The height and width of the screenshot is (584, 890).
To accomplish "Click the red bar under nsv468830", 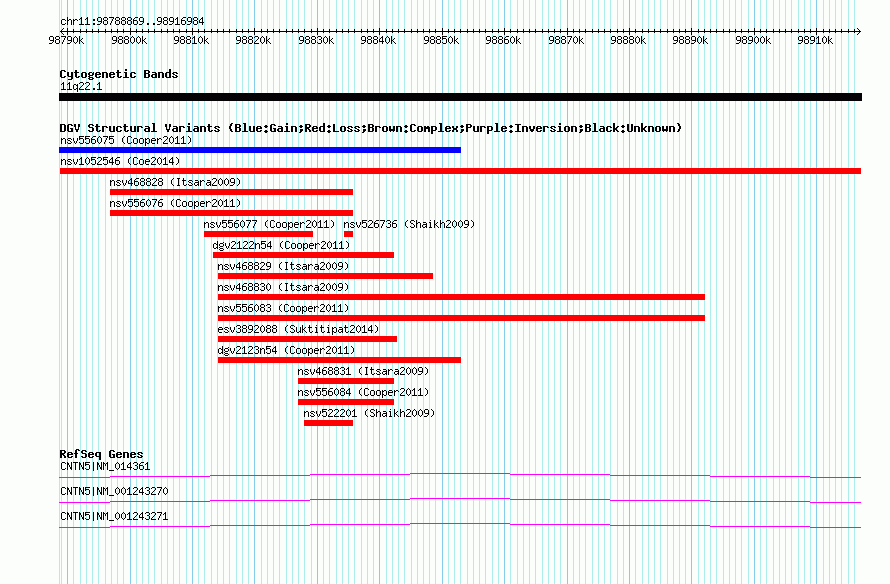I will [461, 297].
